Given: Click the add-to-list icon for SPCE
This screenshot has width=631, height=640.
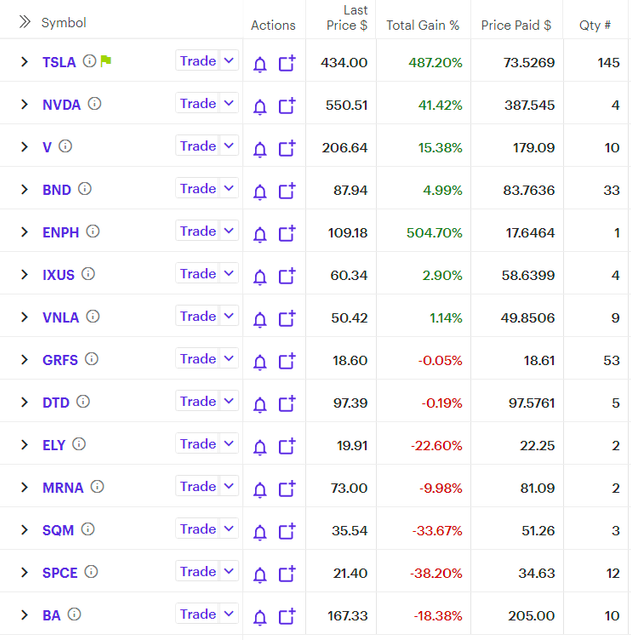Looking at the screenshot, I should coord(287,573).
